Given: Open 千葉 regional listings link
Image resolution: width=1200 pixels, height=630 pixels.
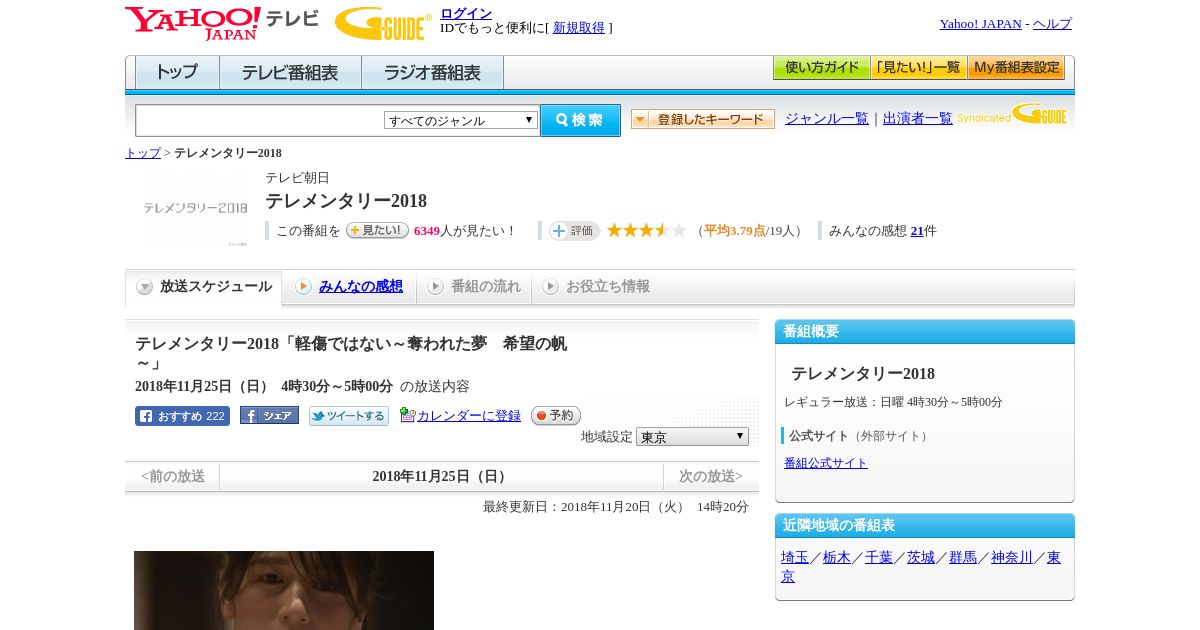Looking at the screenshot, I should (879, 558).
